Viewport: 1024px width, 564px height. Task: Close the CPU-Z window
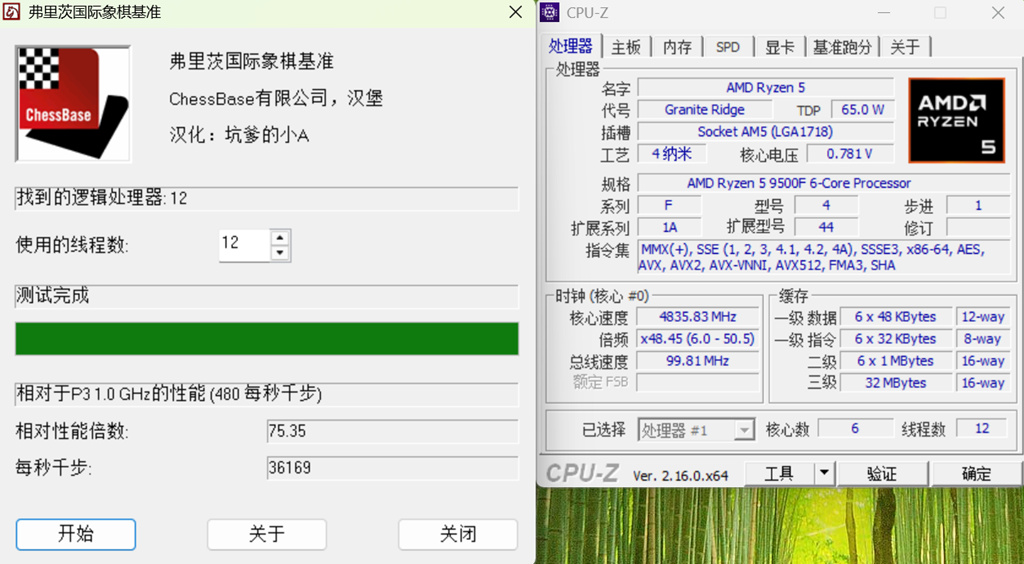coord(999,12)
